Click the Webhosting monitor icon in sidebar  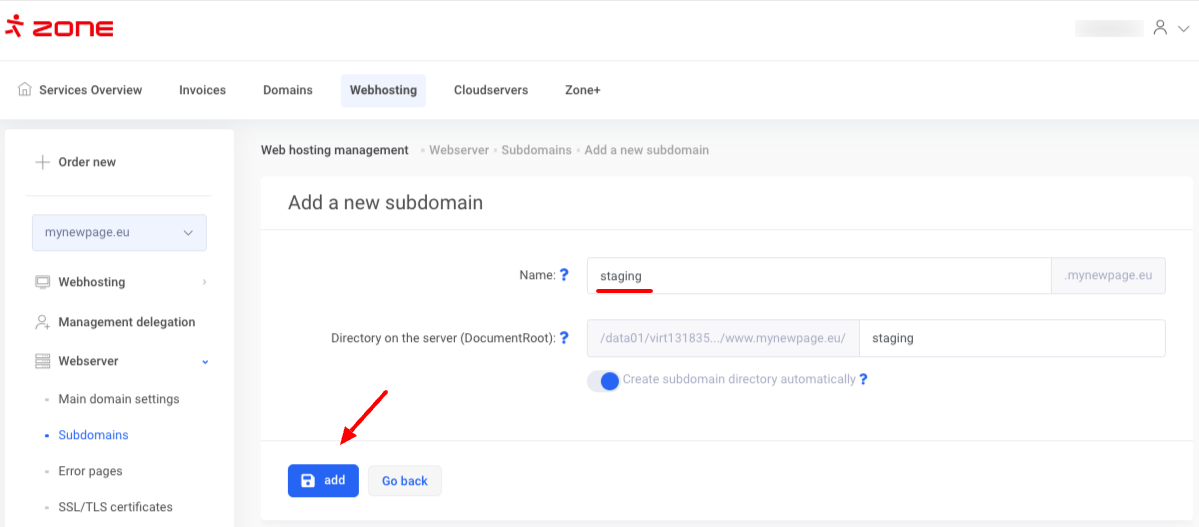[42, 282]
